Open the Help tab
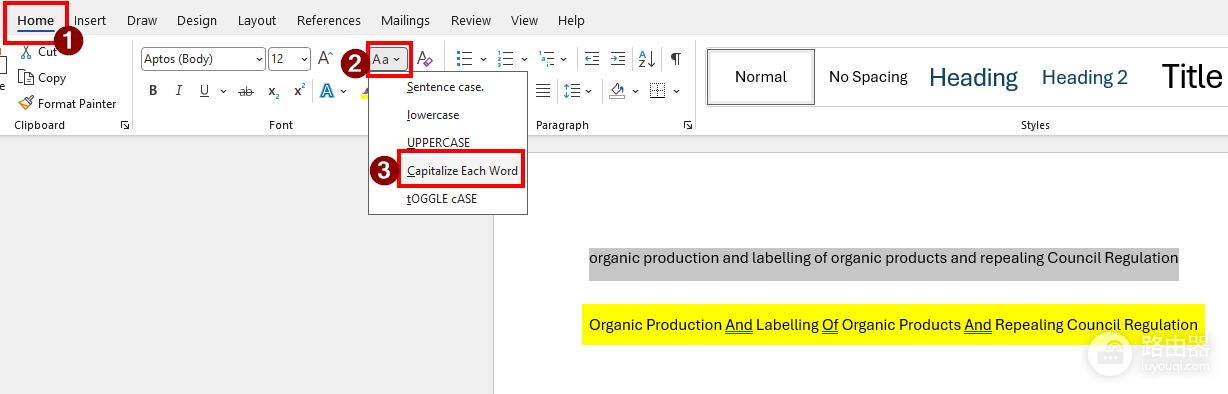Viewport: 1228px width, 394px height. coord(571,20)
